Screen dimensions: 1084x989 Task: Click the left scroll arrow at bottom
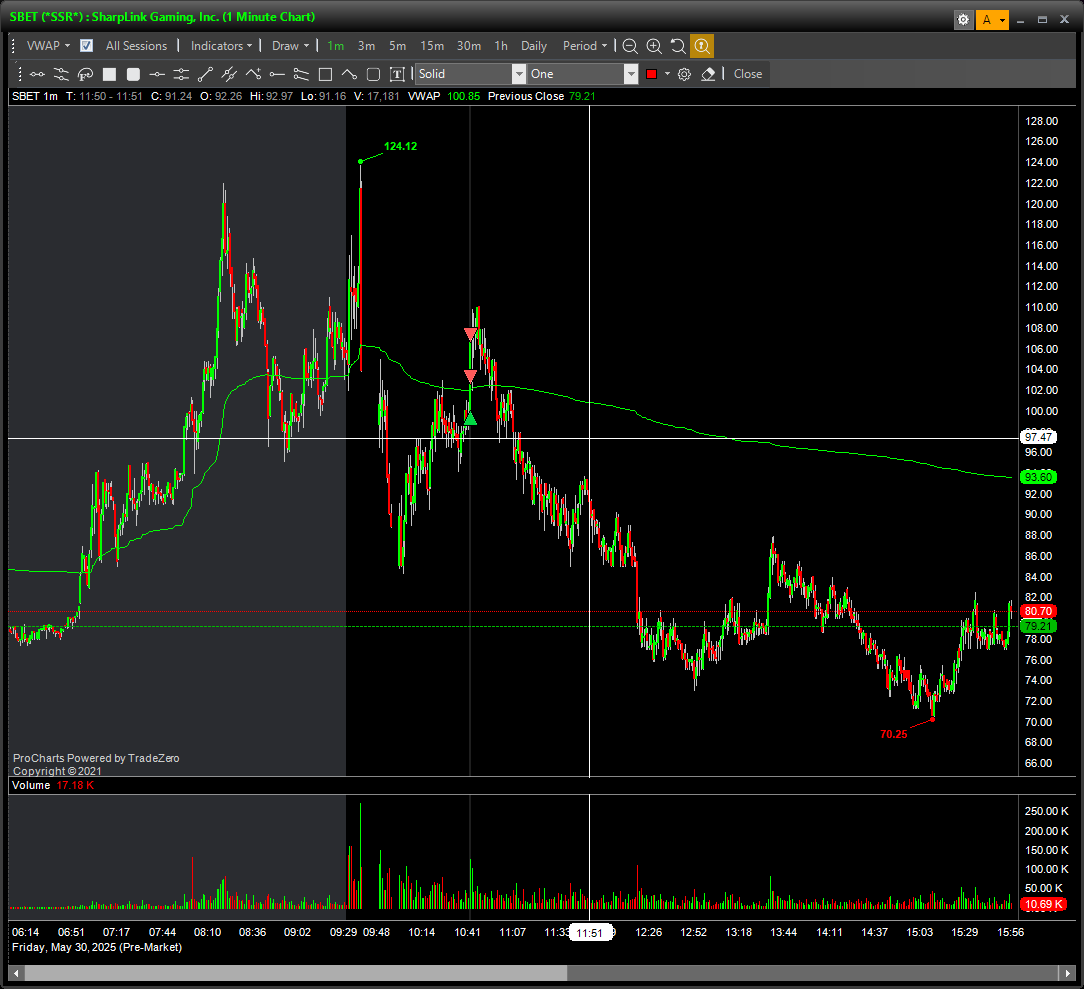pos(16,973)
